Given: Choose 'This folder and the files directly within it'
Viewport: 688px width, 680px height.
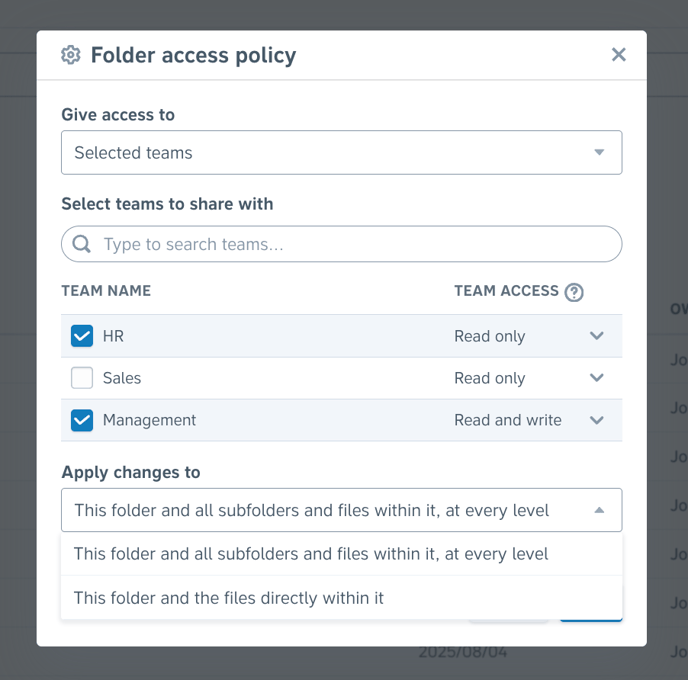Looking at the screenshot, I should coord(341,598).
